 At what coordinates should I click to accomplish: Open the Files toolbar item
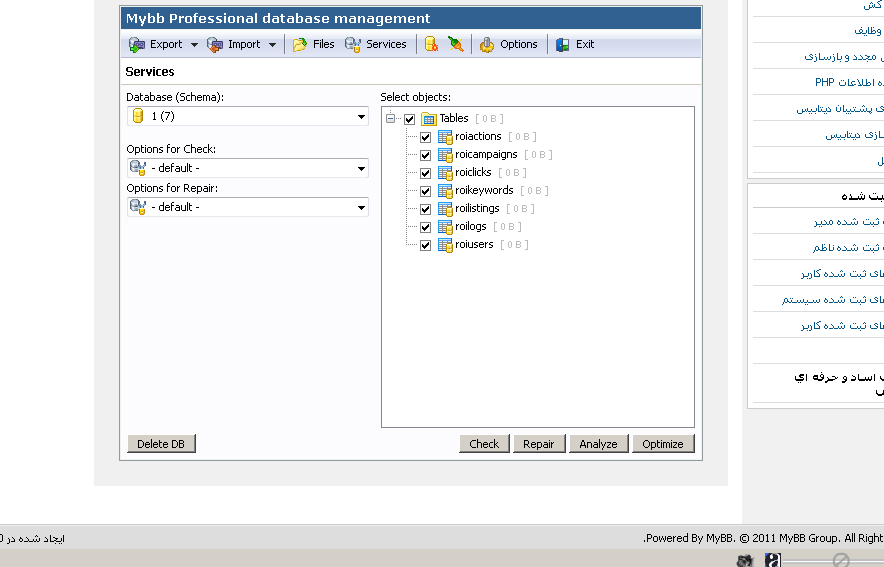[313, 45]
